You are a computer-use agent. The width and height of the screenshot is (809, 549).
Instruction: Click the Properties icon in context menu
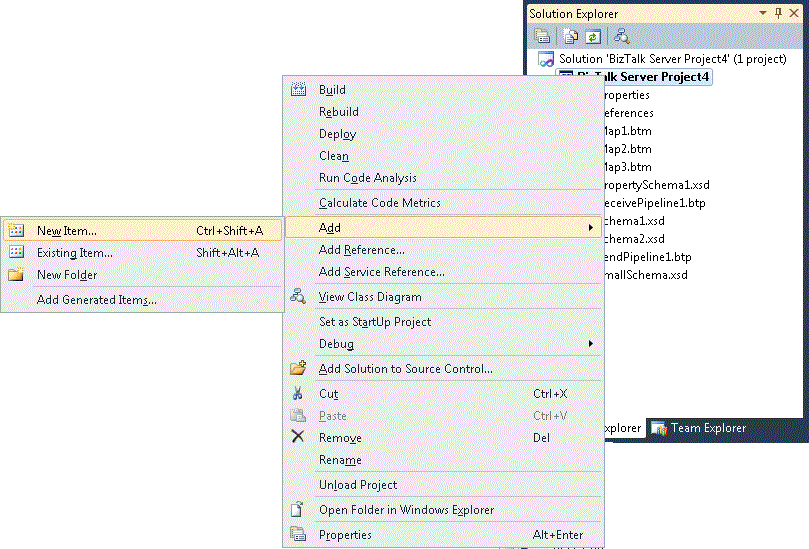(298, 534)
